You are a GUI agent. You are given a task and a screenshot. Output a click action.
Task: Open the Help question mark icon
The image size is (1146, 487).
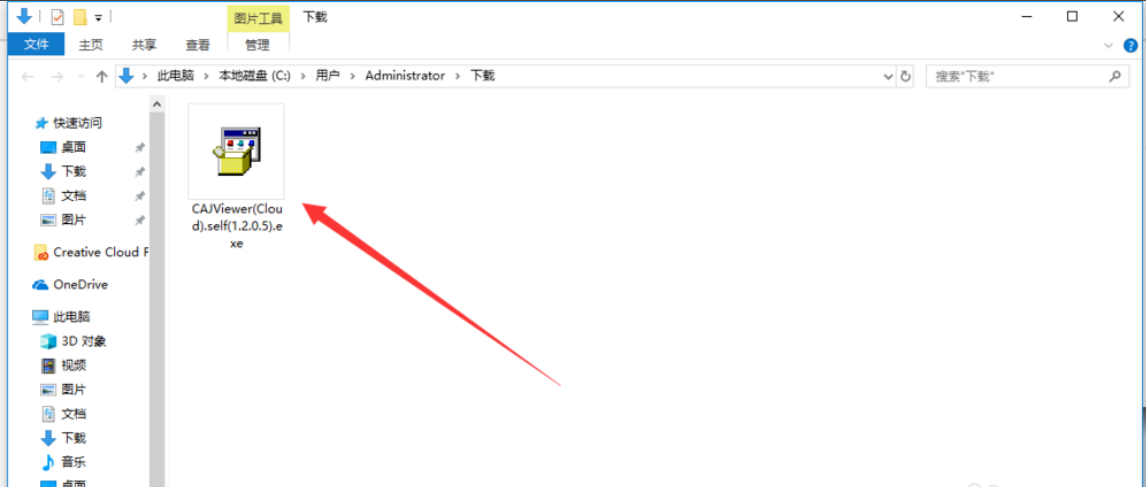point(1130,45)
